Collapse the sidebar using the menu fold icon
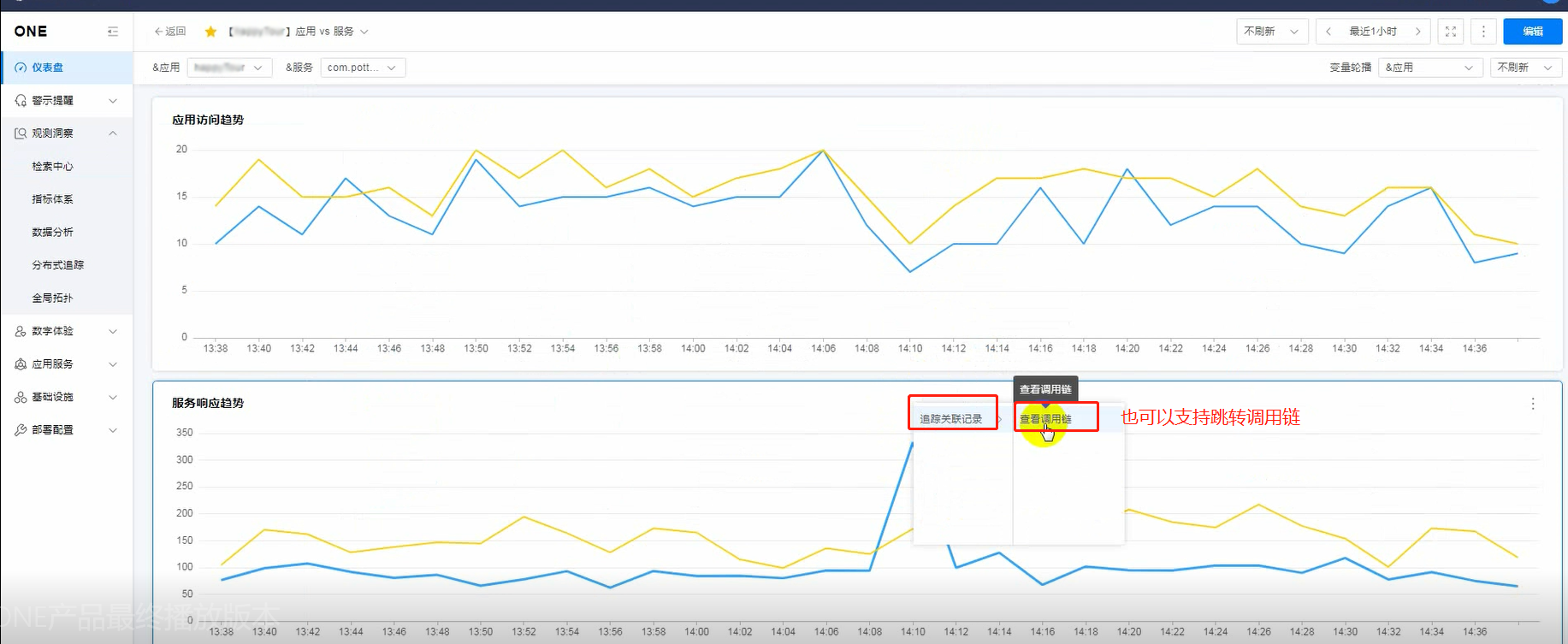 [112, 32]
